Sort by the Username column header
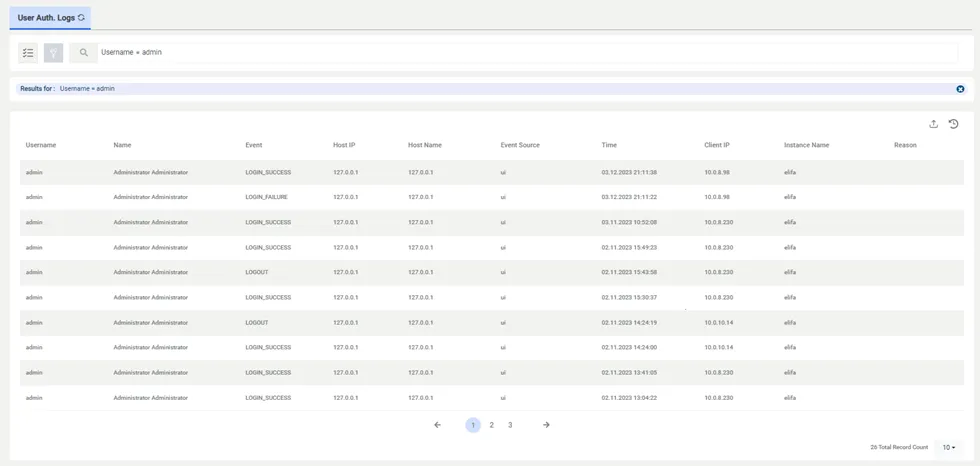The width and height of the screenshot is (980, 466). (x=41, y=145)
